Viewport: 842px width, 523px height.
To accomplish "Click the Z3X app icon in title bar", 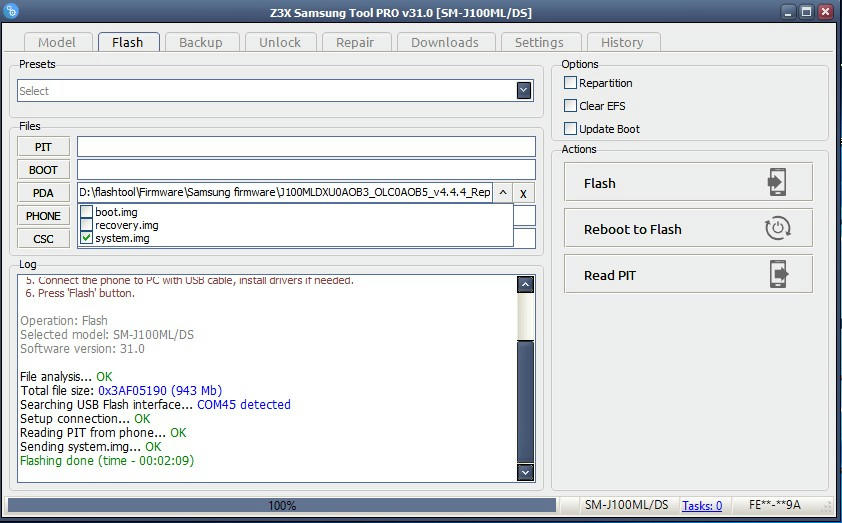I will pyautogui.click(x=11, y=10).
